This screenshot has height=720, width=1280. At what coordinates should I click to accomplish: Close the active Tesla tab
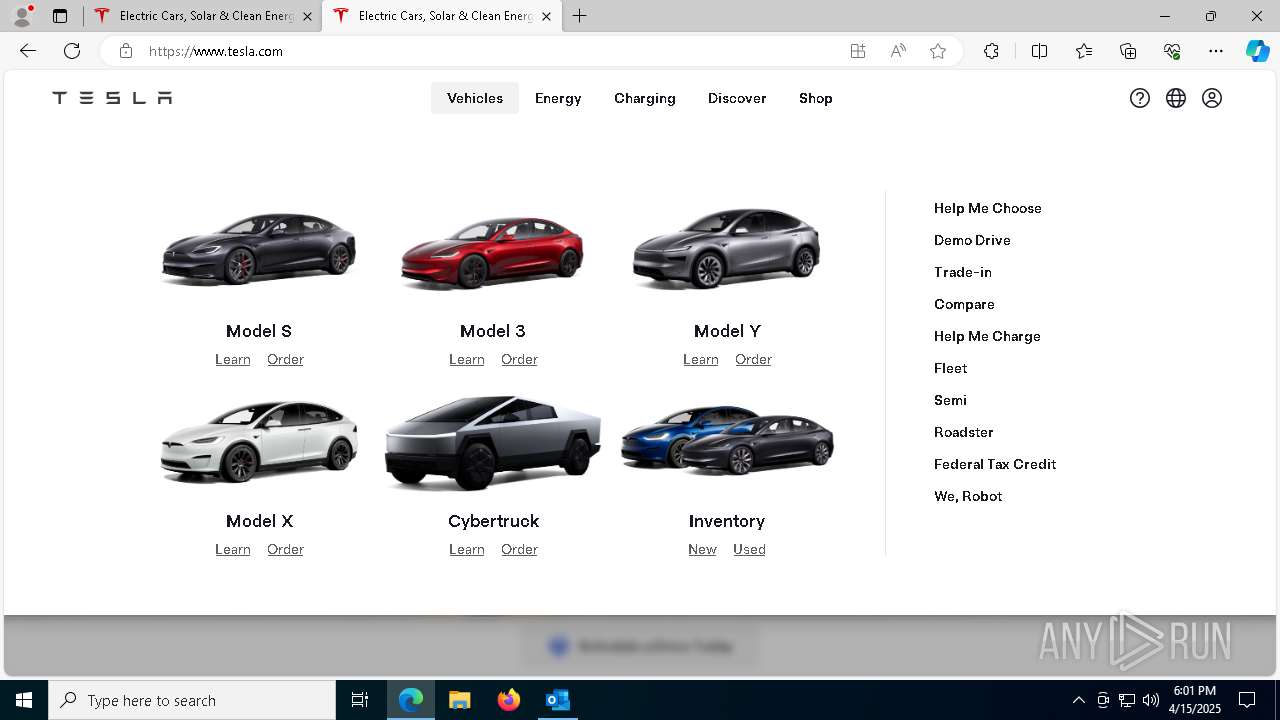546,16
